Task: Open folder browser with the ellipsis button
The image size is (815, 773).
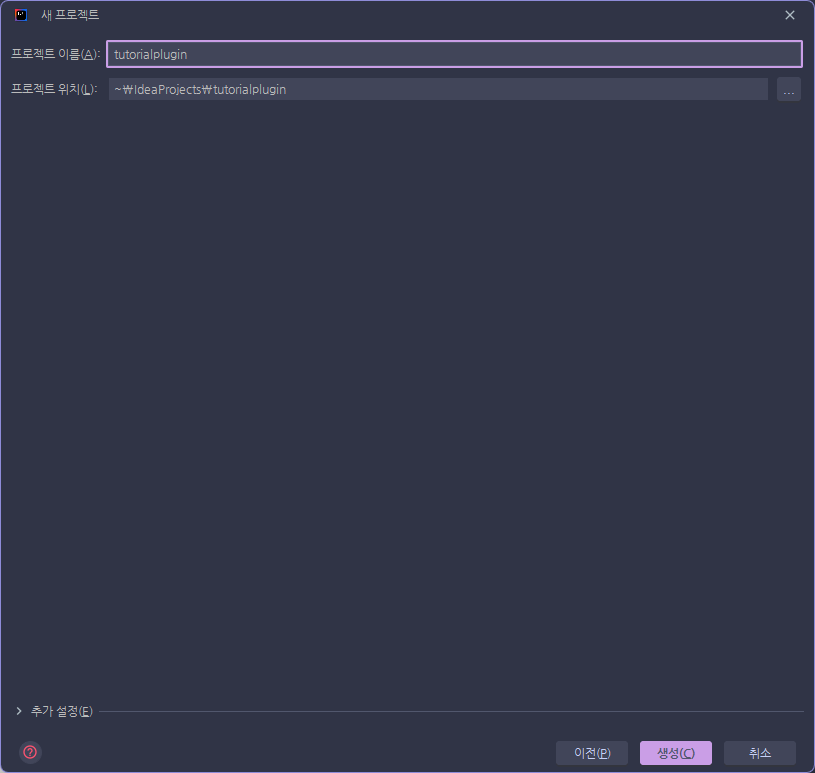Action: [x=788, y=89]
